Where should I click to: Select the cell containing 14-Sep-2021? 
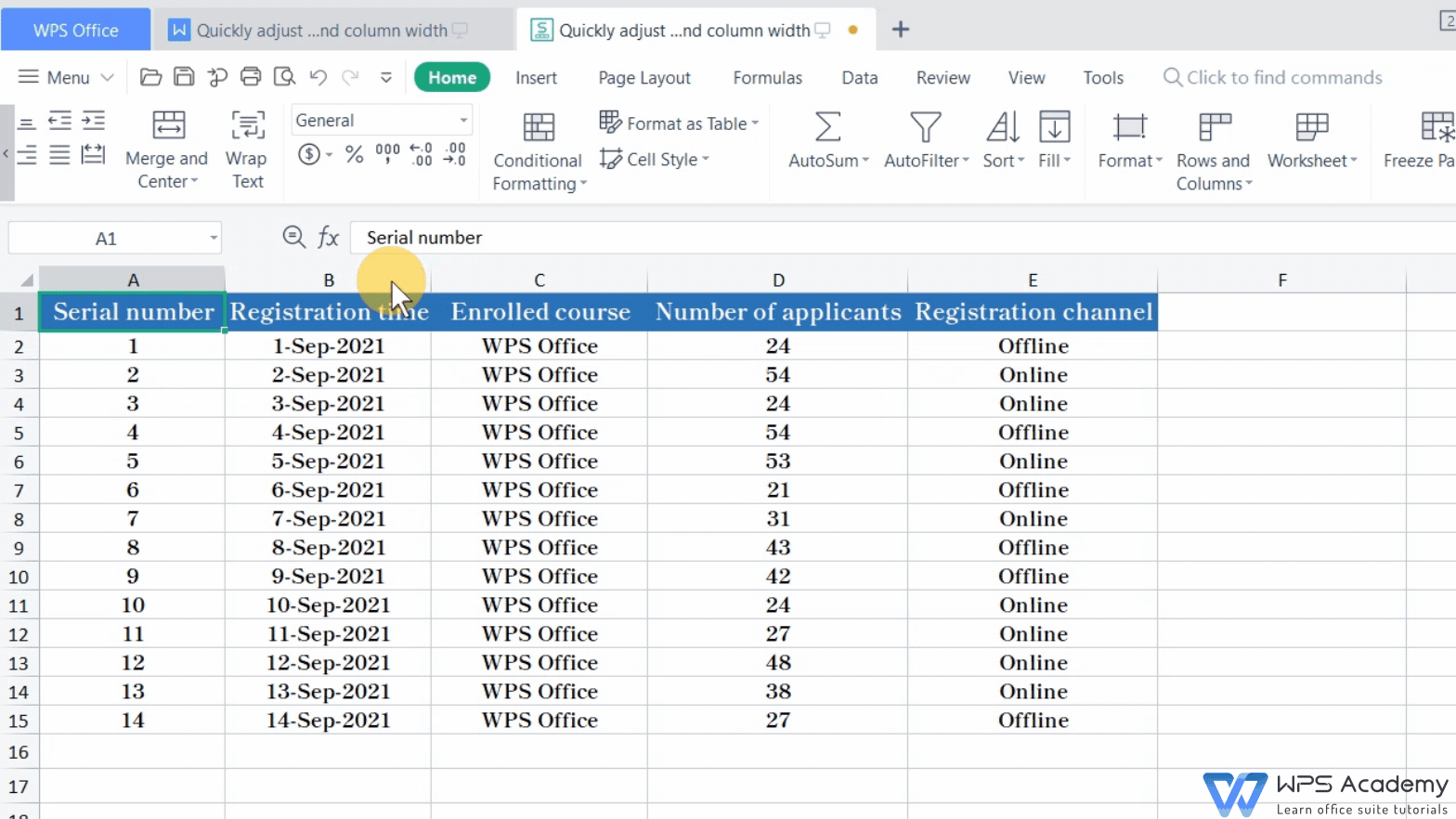click(x=328, y=721)
